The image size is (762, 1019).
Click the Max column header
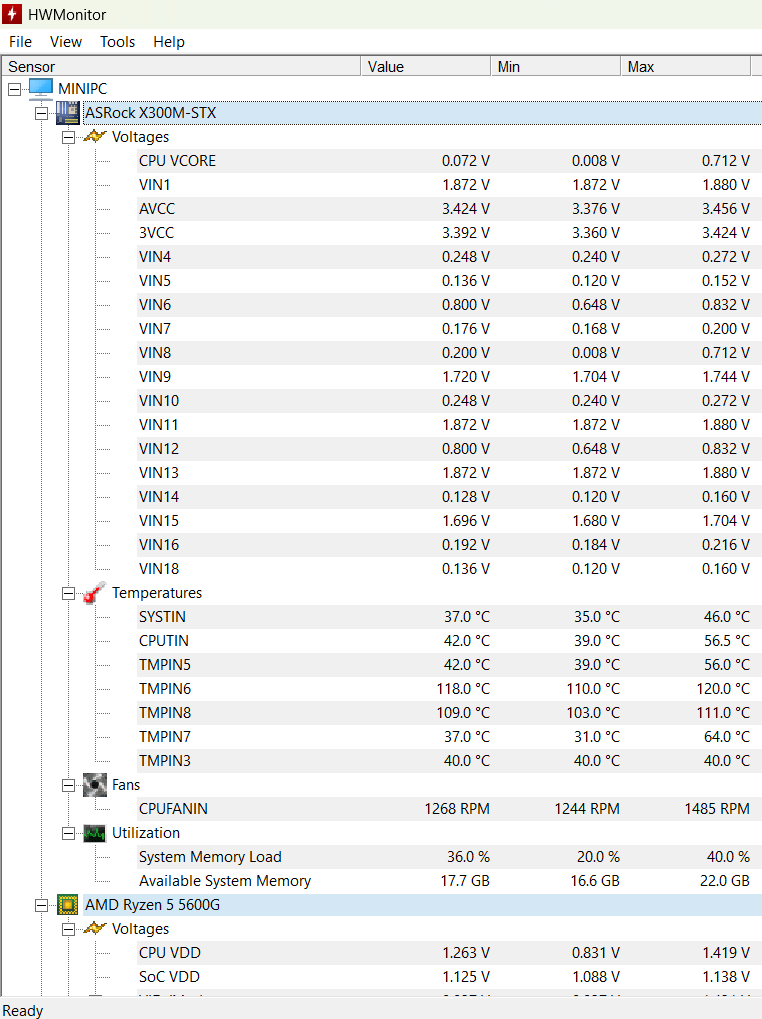click(x=686, y=66)
